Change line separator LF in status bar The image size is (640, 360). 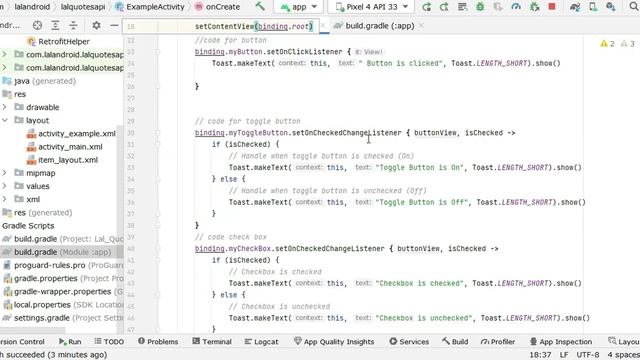tap(564, 355)
